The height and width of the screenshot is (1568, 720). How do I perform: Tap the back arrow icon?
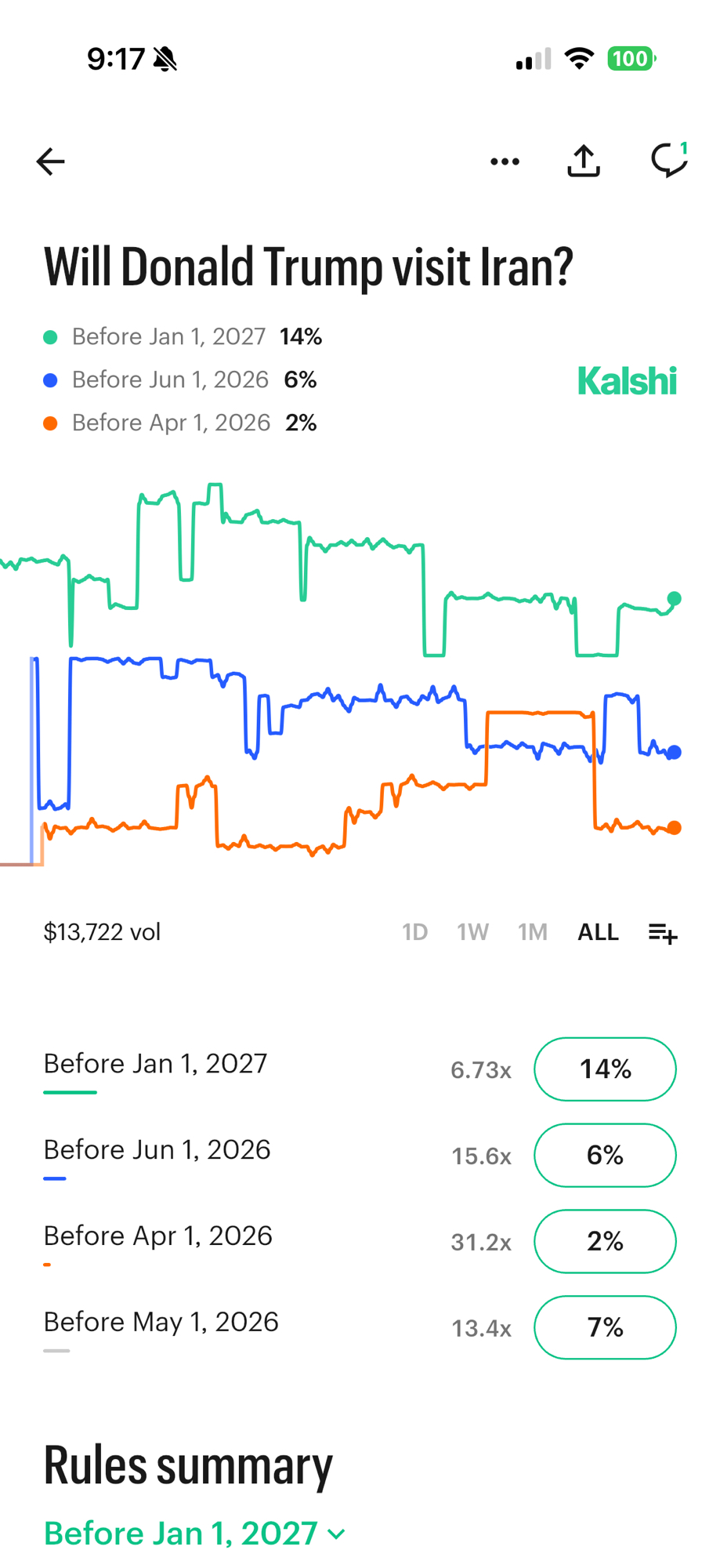click(51, 162)
